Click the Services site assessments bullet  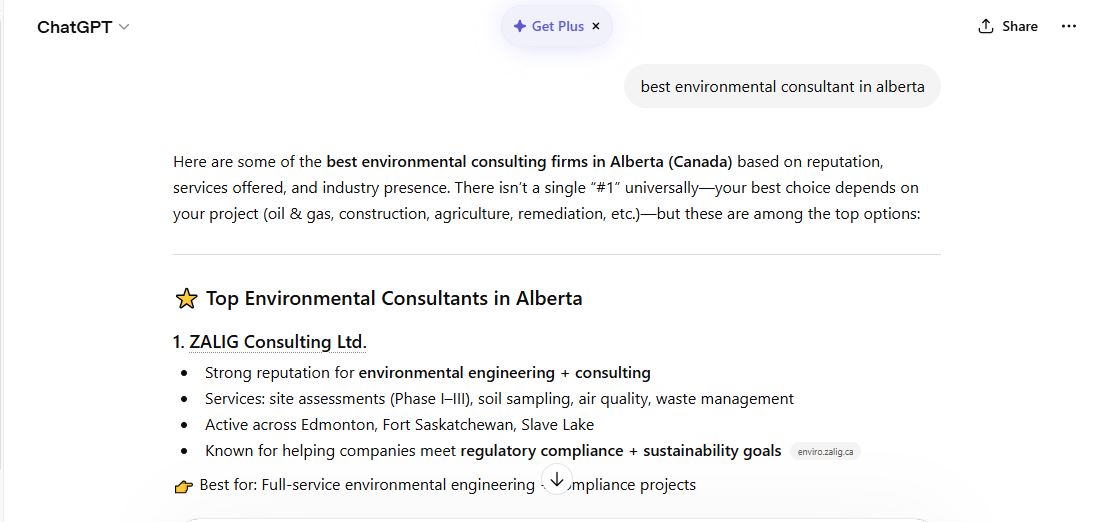499,398
